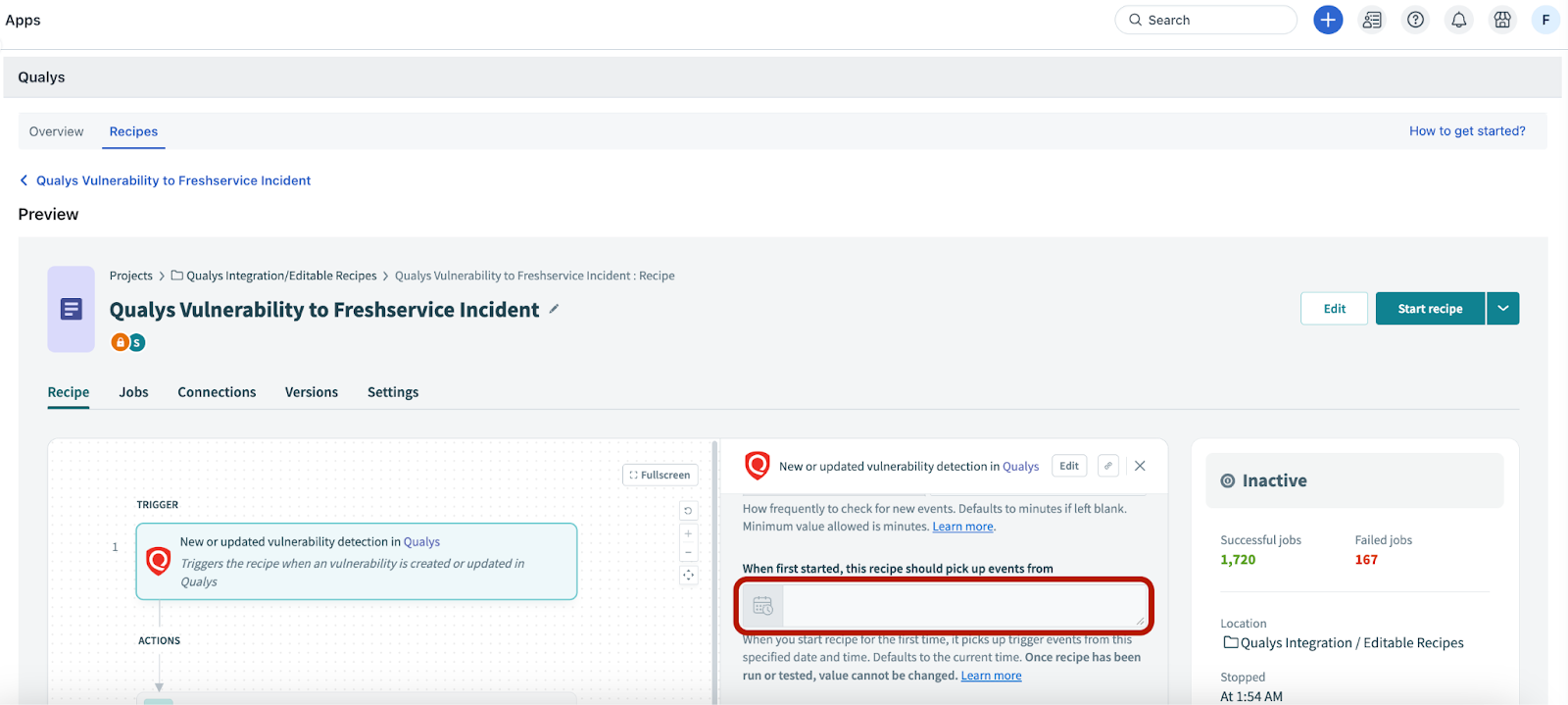This screenshot has width=1568, height=705.
Task: Zoom in on the recipe canvas
Action: [x=688, y=534]
